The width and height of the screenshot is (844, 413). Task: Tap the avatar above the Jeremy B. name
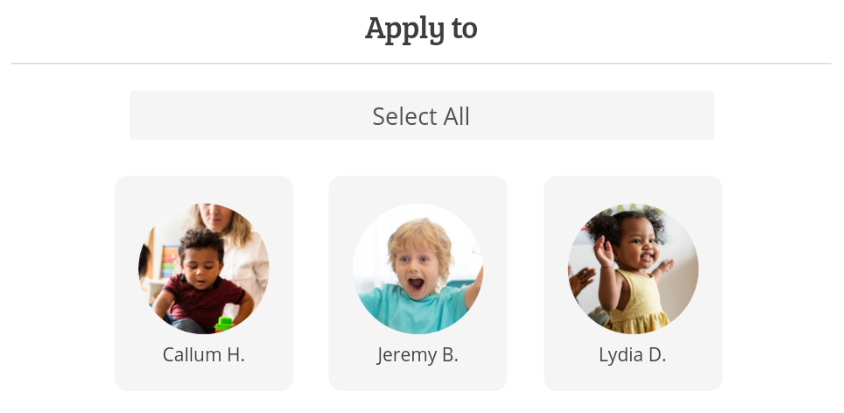pyautogui.click(x=417, y=268)
